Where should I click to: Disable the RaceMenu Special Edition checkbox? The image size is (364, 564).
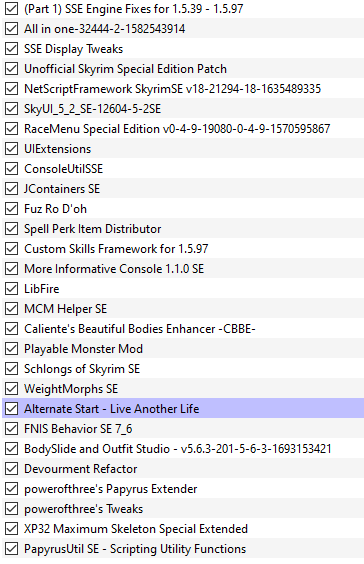click(x=12, y=129)
